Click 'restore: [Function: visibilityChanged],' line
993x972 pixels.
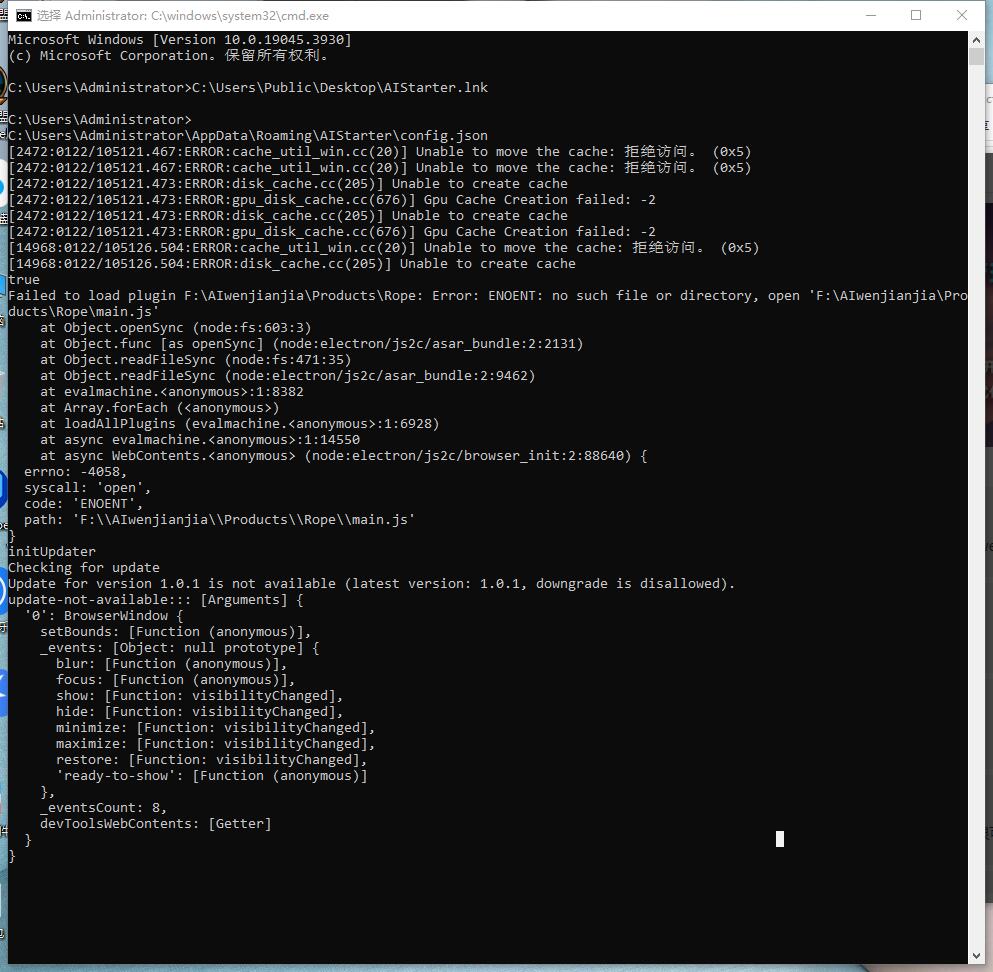[x=212, y=759]
